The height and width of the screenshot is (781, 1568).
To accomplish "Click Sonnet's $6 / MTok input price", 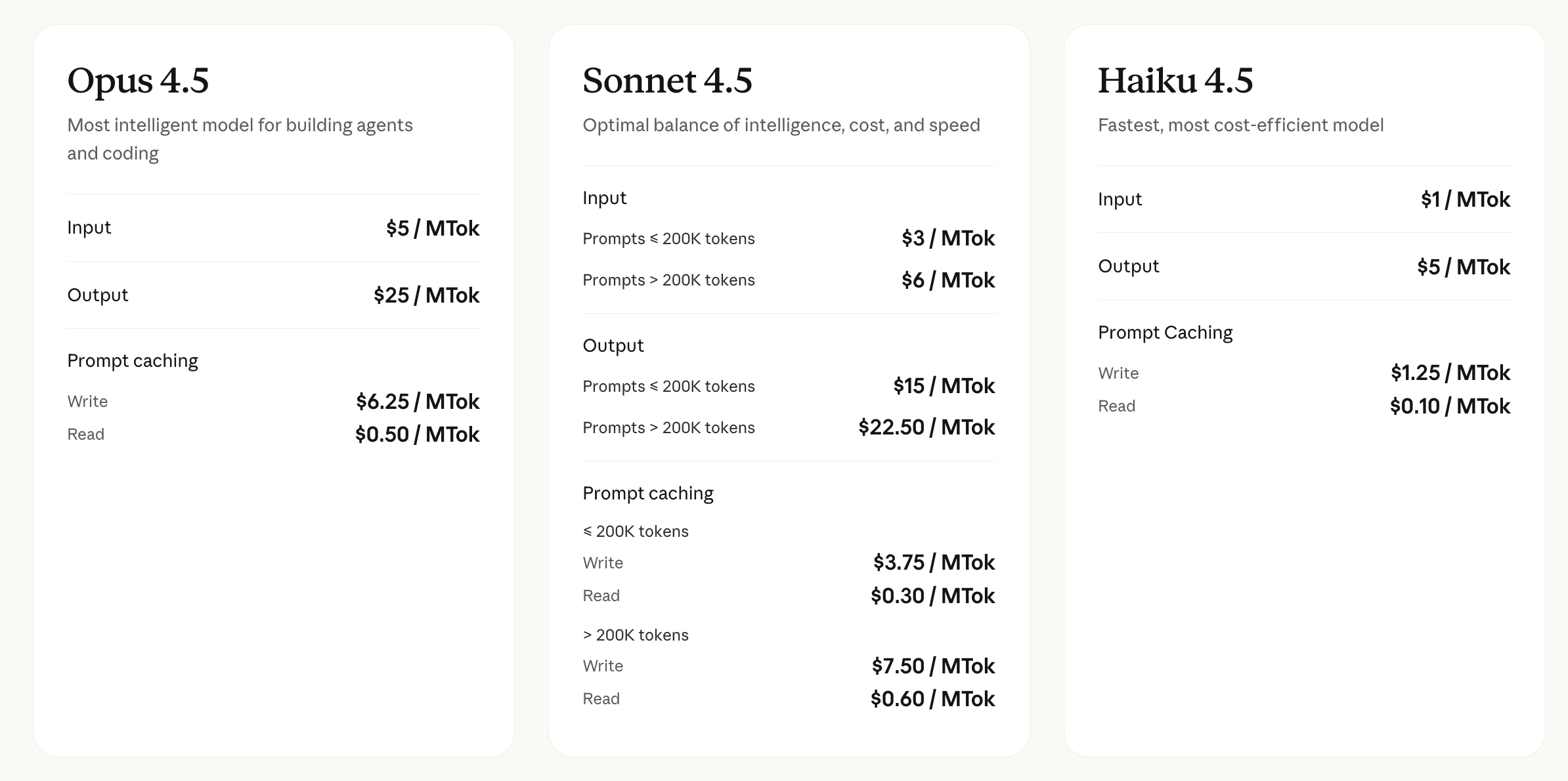I will pyautogui.click(x=947, y=280).
